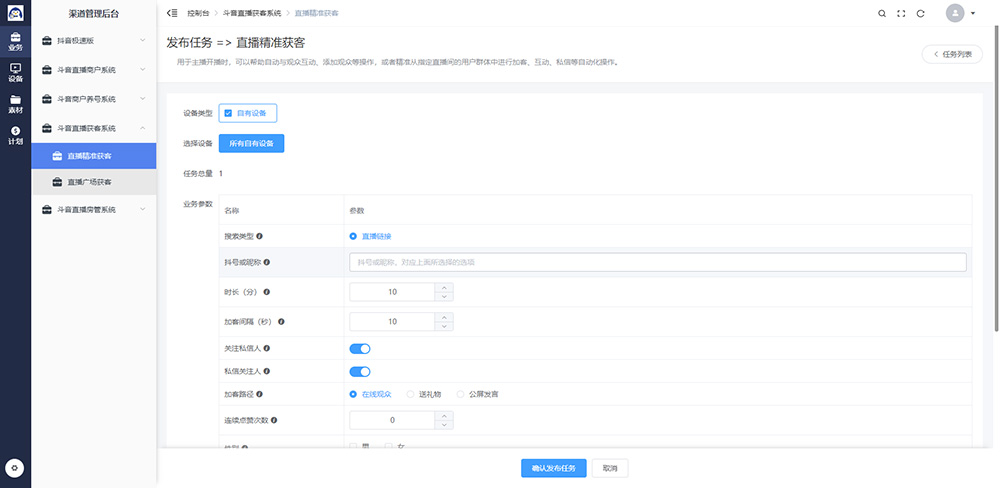Click the 抖号或昵称 input field
1000x488 pixels.
tap(657, 262)
